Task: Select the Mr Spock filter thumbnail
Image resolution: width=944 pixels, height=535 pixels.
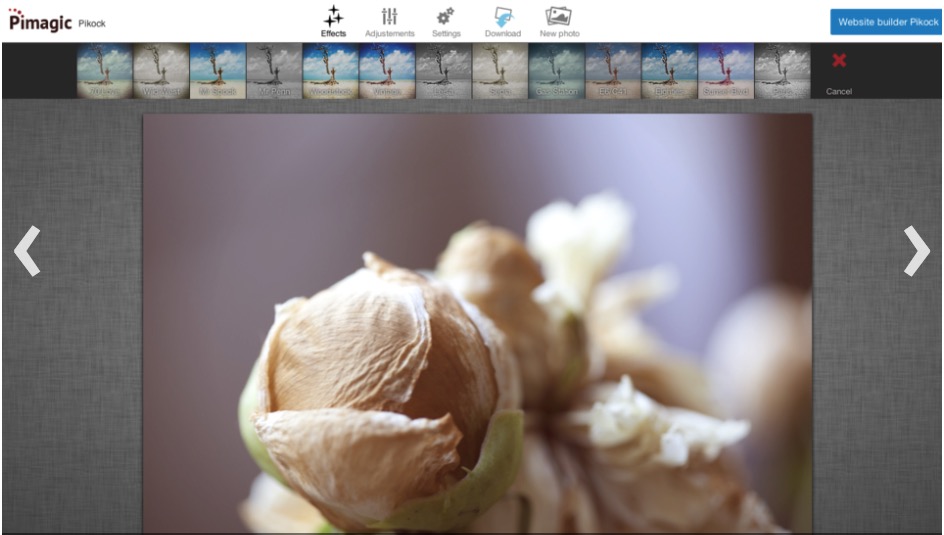Action: click(217, 70)
